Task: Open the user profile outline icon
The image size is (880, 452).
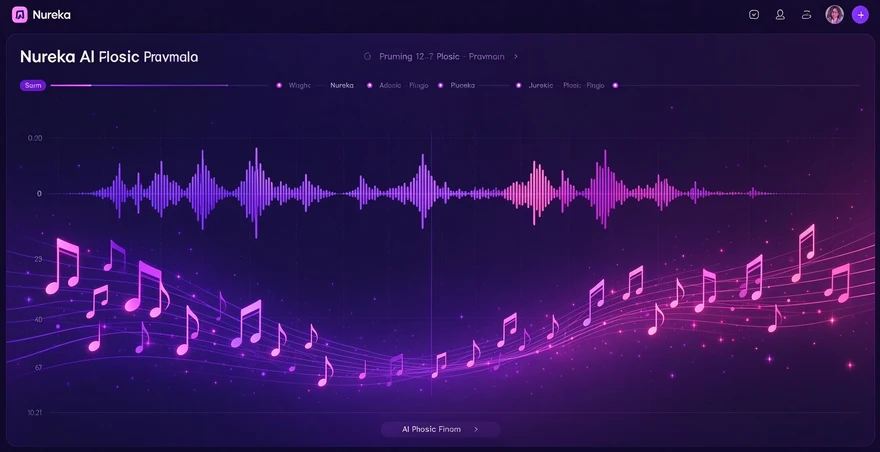Action: [780, 15]
